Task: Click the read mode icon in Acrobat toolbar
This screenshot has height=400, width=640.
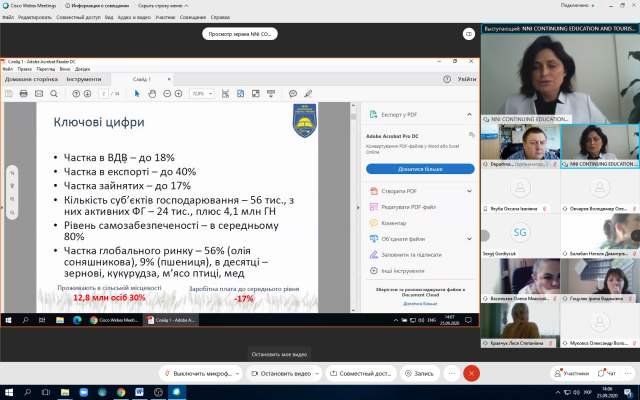Action: (271, 94)
